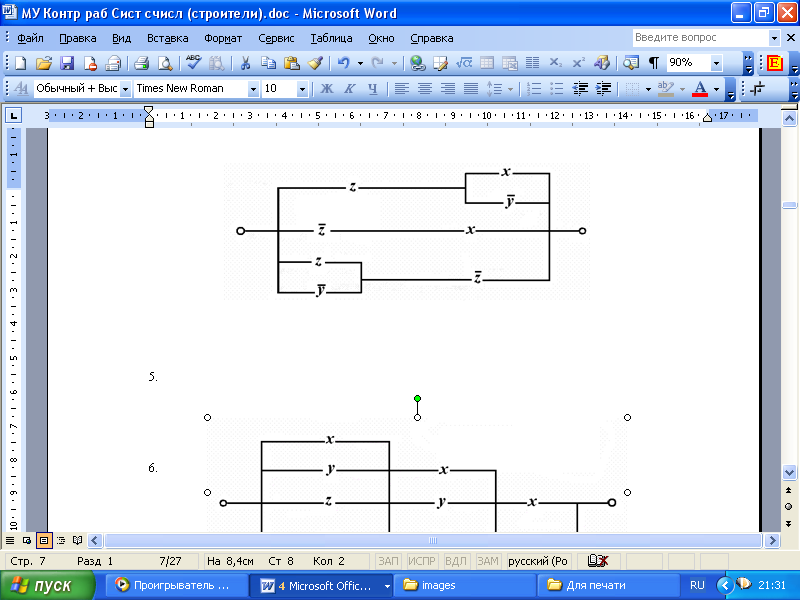The image size is (800, 600).
Task: Click the vertical scrollbar down arrow
Action: (789, 472)
